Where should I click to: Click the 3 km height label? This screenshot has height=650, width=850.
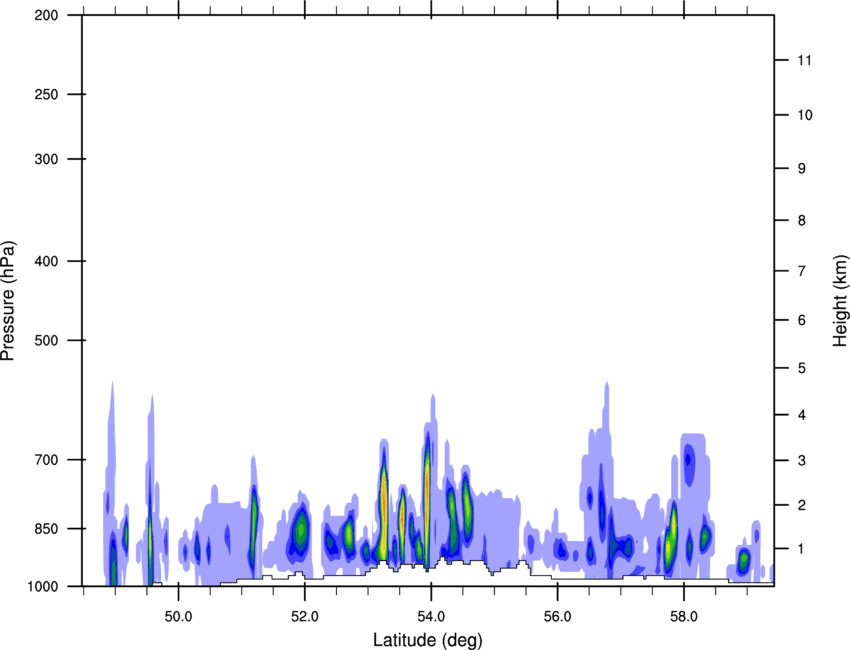pos(802,460)
